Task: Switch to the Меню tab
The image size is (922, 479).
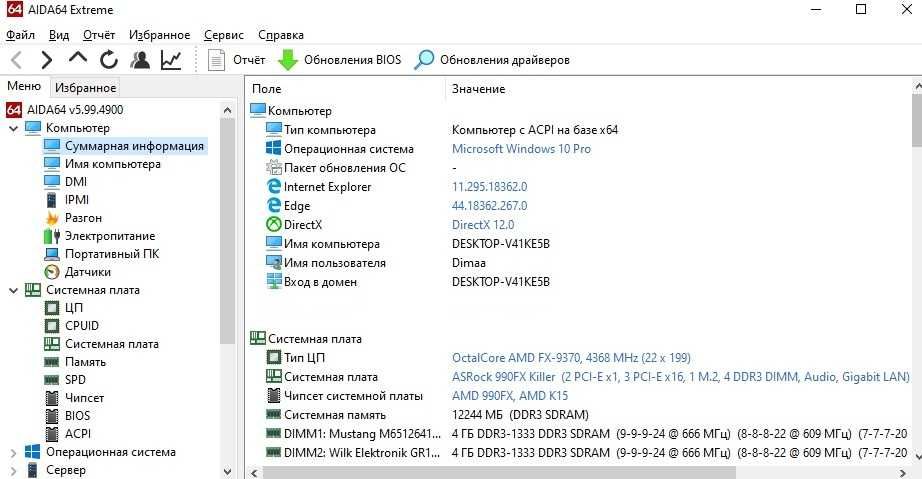Action: coord(24,86)
